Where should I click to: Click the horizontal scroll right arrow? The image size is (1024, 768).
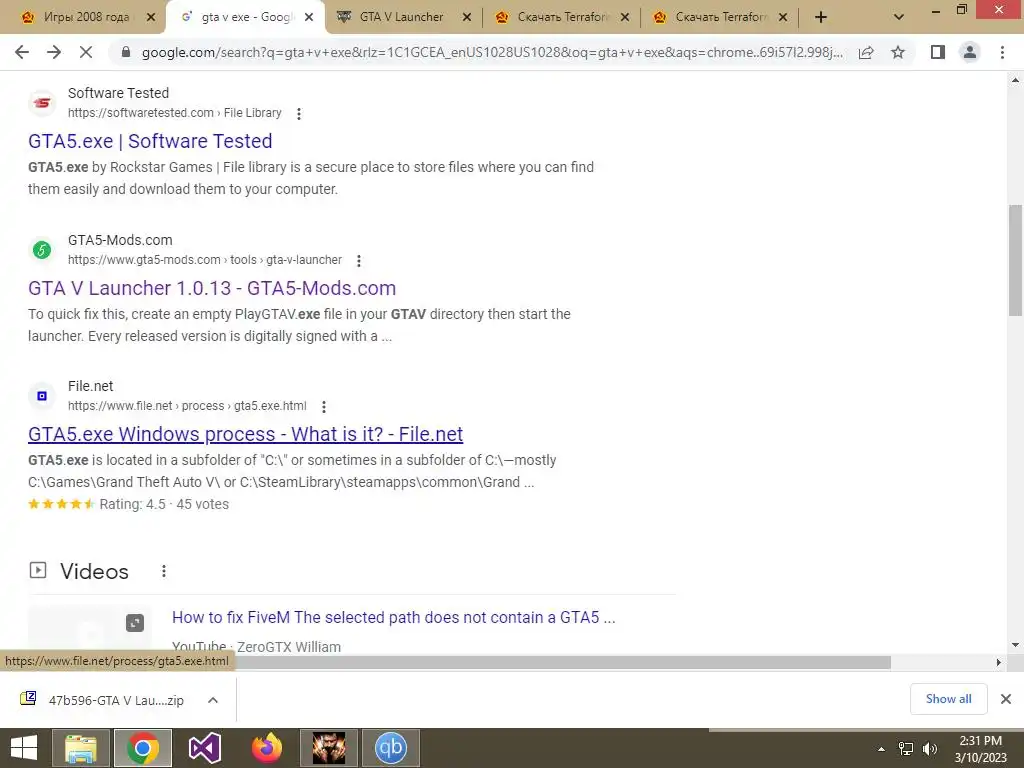click(999, 663)
